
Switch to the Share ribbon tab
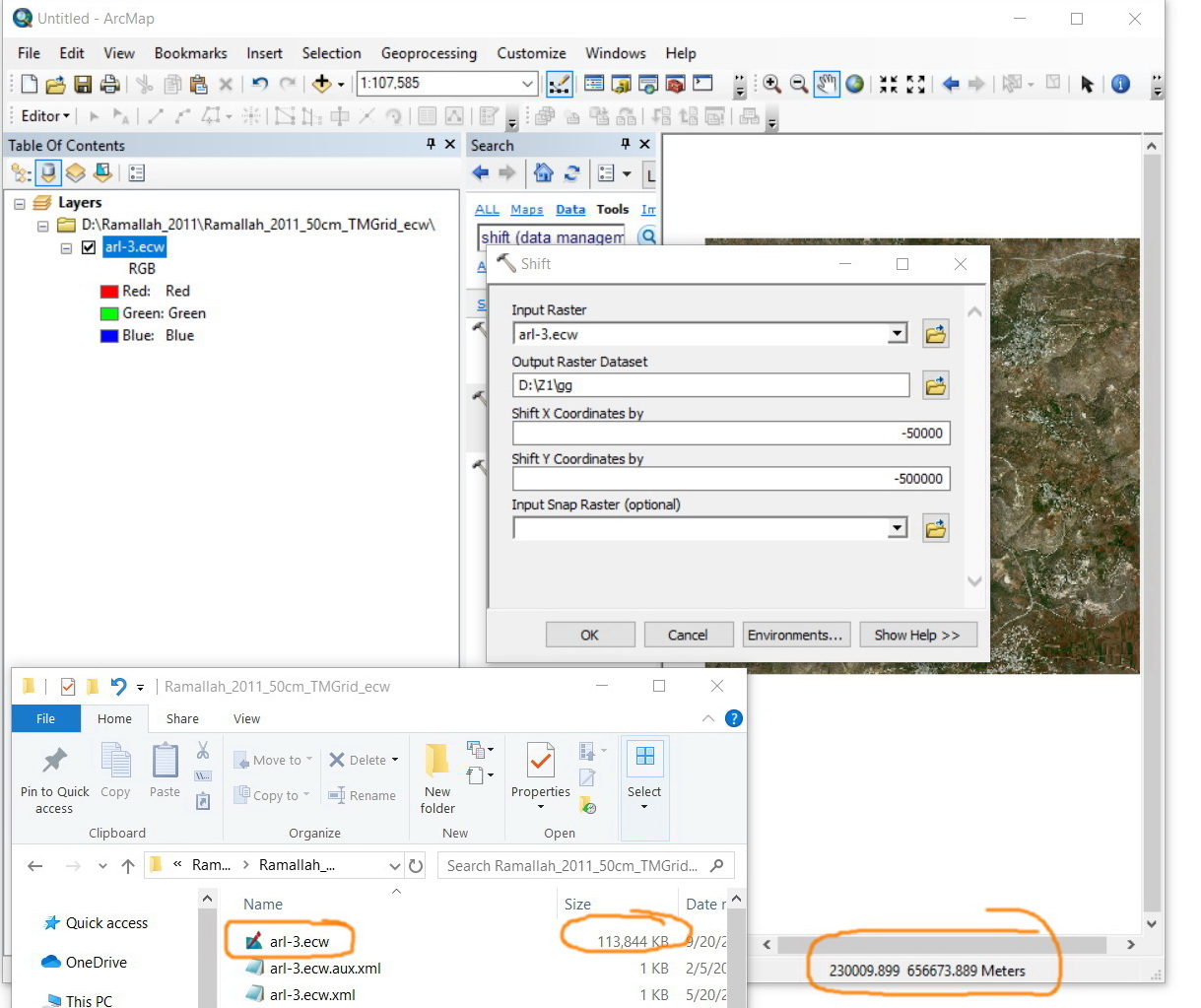tap(182, 718)
